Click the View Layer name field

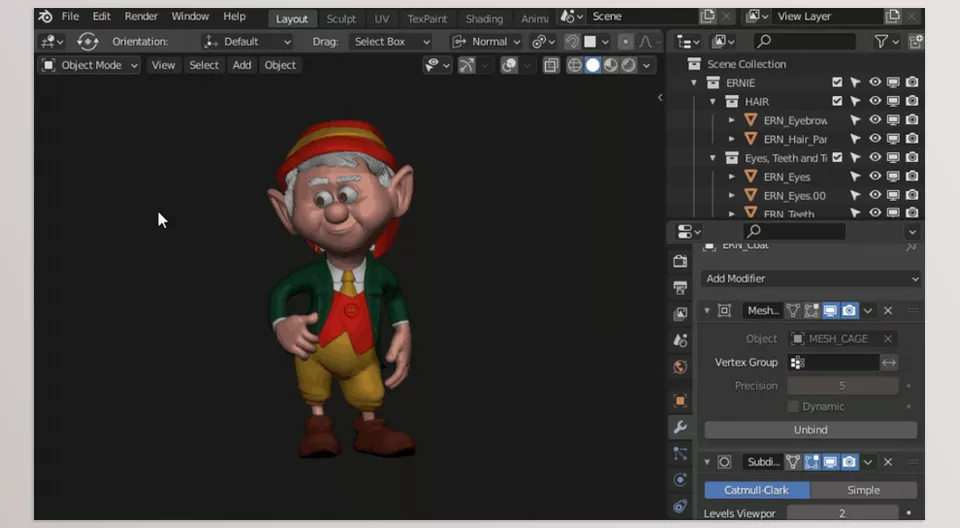click(x=830, y=17)
